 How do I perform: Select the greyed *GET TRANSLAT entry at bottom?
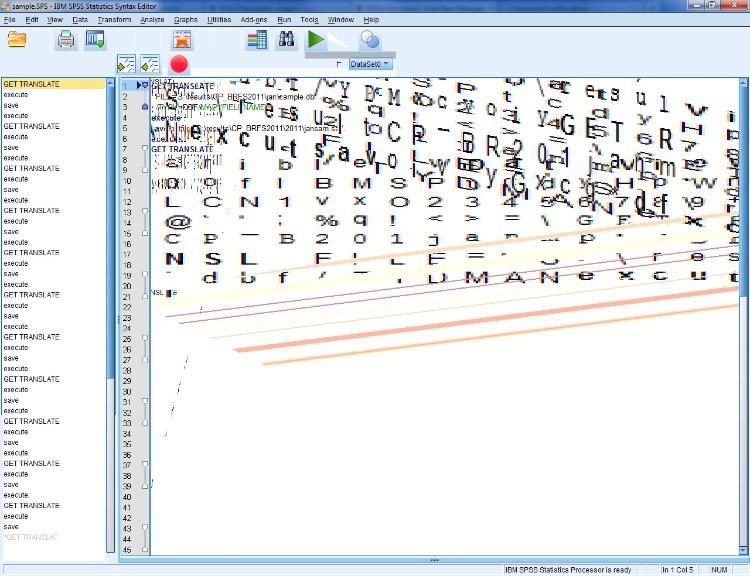coord(30,537)
